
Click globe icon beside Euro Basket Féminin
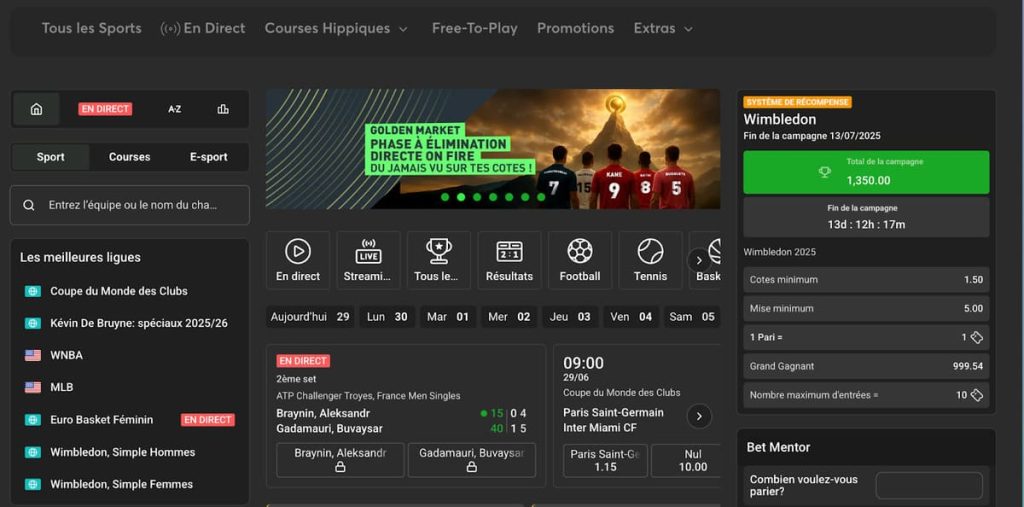coord(33,420)
